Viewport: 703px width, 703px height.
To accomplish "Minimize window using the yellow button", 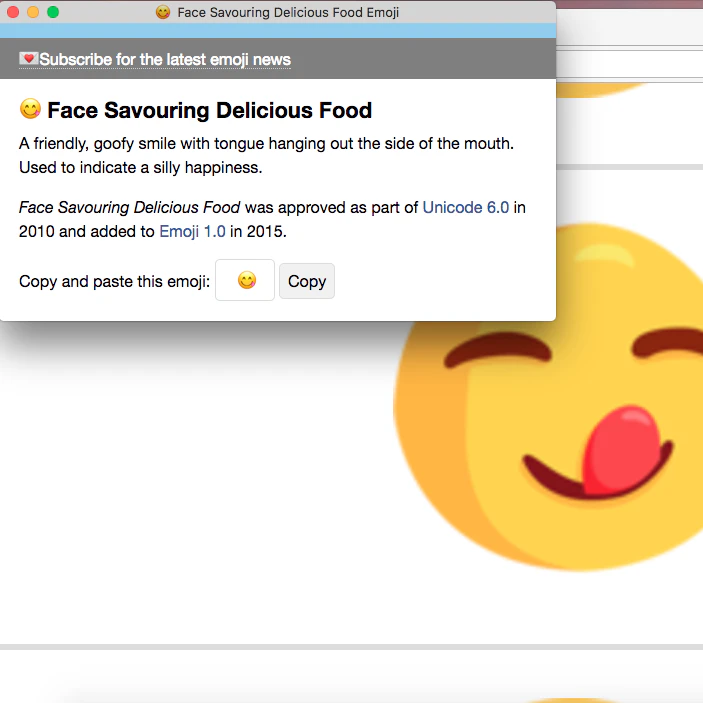I will point(33,12).
